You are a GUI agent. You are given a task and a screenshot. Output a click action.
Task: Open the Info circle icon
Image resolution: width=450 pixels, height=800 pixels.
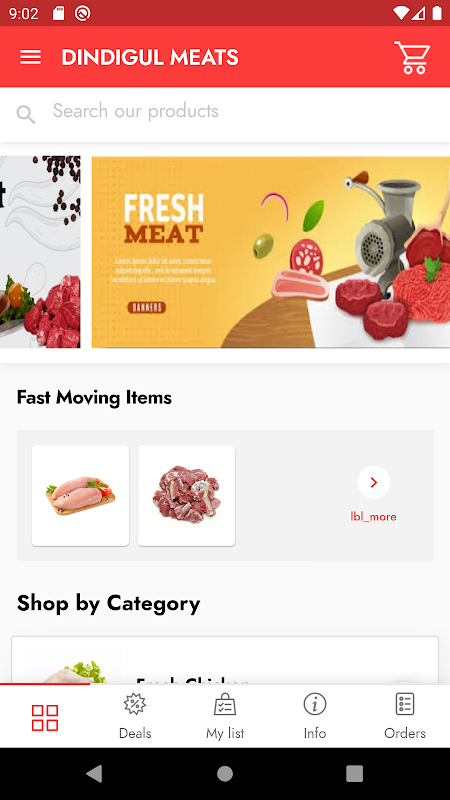(315, 704)
